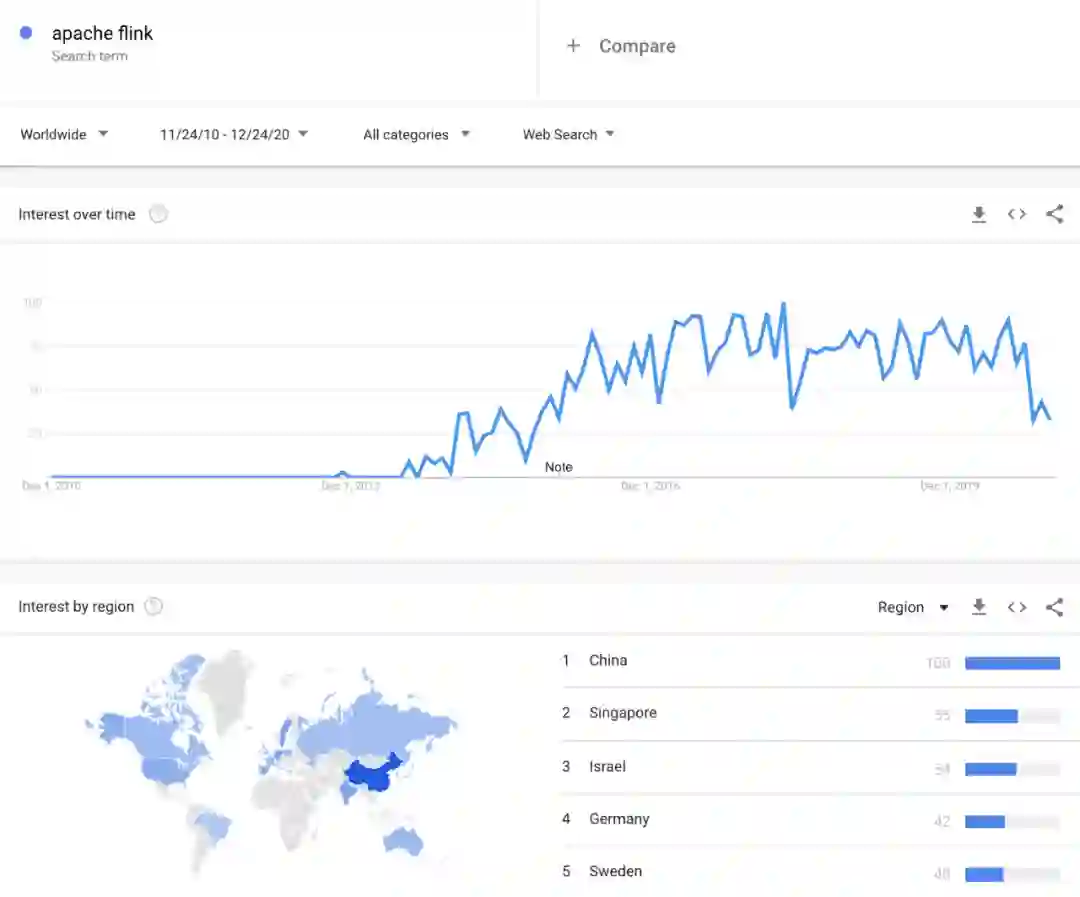Open help for Interest over time
This screenshot has height=897, width=1080.
coord(158,214)
